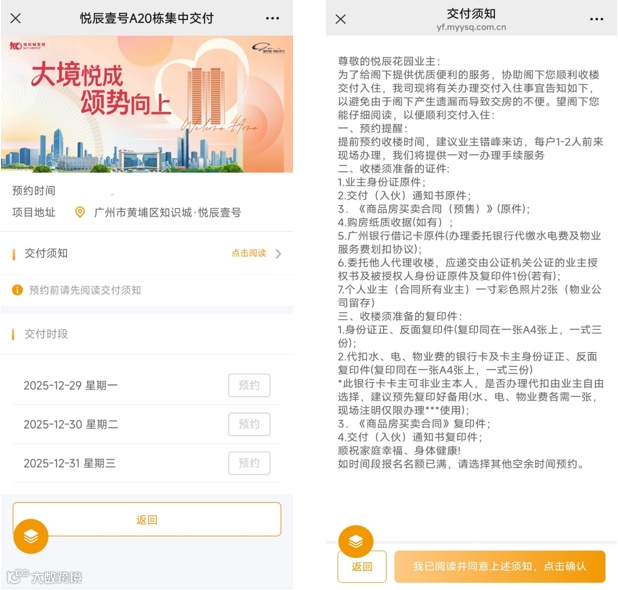The width and height of the screenshot is (618, 590).
Task: Open more options menu on 交付须知 page
Action: [x=597, y=19]
